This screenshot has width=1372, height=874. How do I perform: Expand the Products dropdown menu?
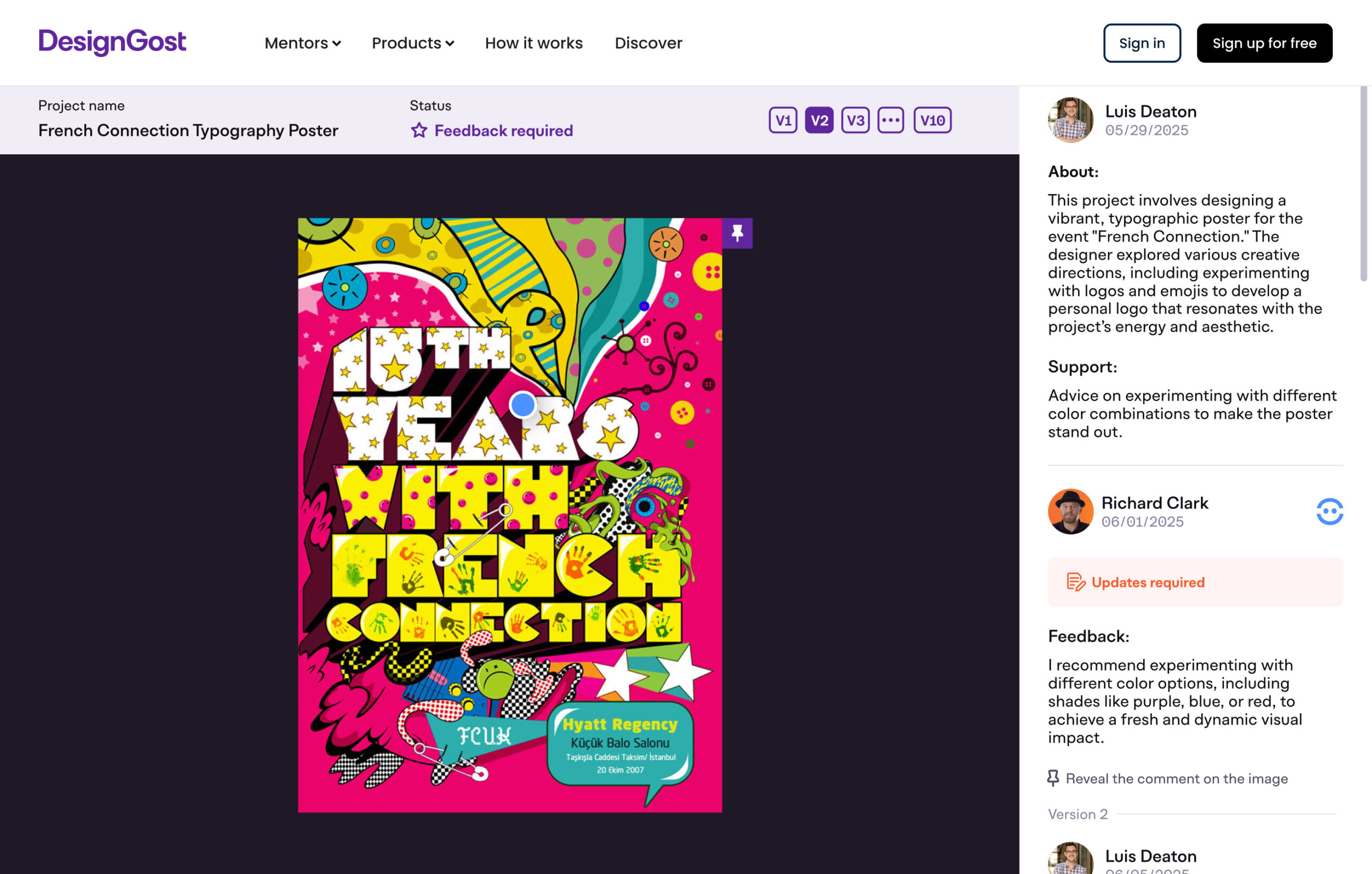pos(413,43)
